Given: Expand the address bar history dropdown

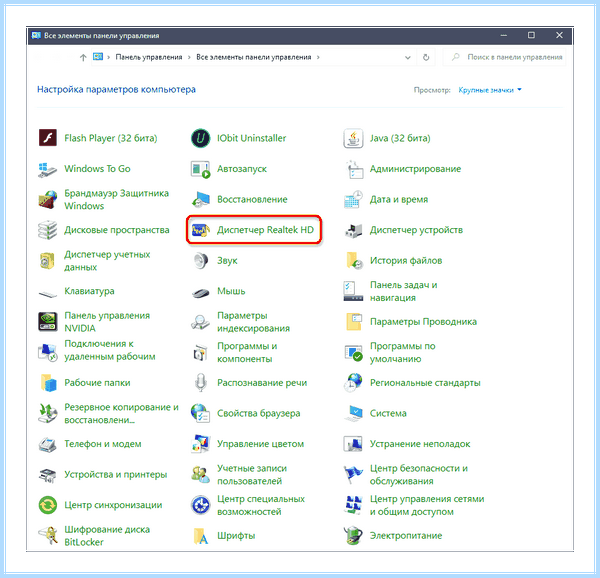Looking at the screenshot, I should (x=408, y=57).
